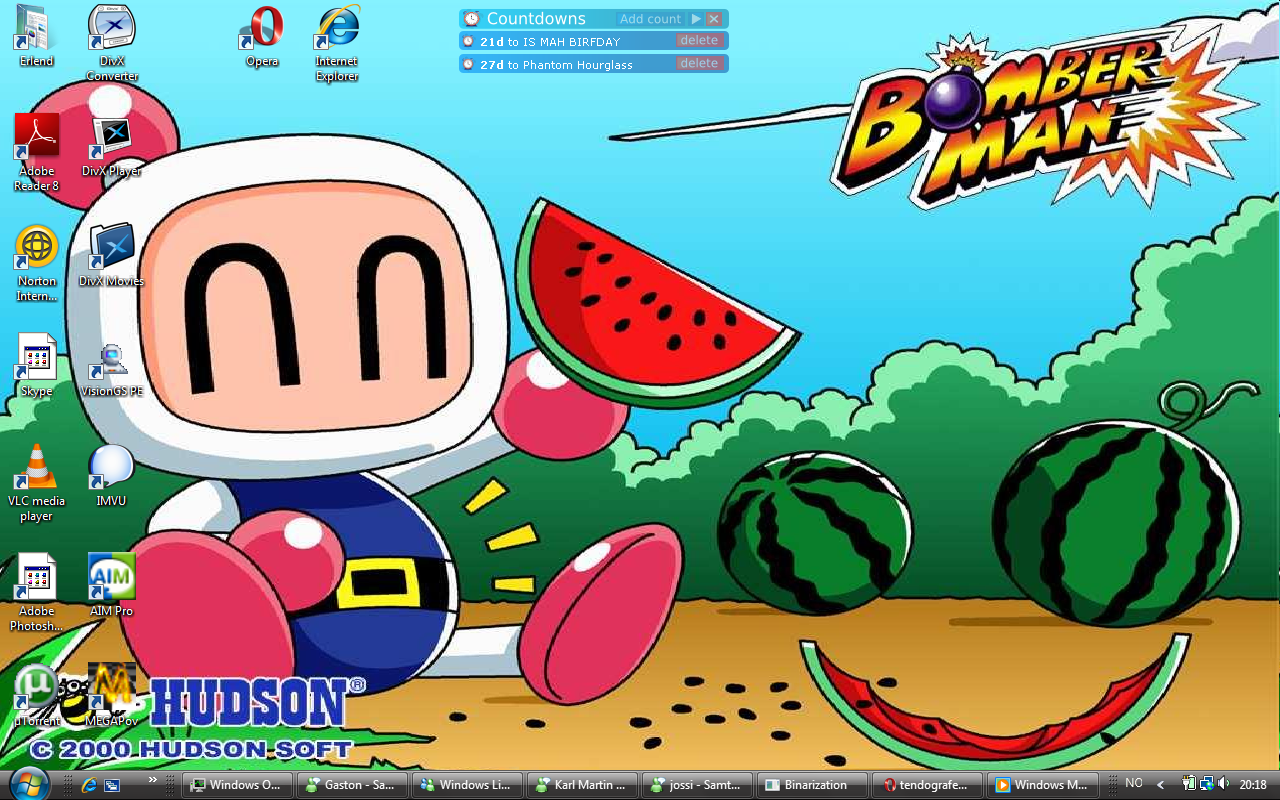
Task: Open jossi - Samt... chat window
Action: point(698,785)
